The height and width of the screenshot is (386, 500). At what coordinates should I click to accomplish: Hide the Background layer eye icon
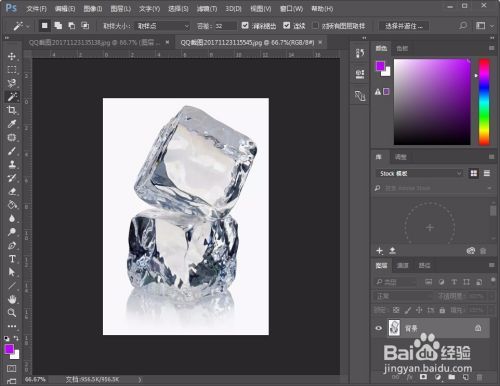(379, 328)
